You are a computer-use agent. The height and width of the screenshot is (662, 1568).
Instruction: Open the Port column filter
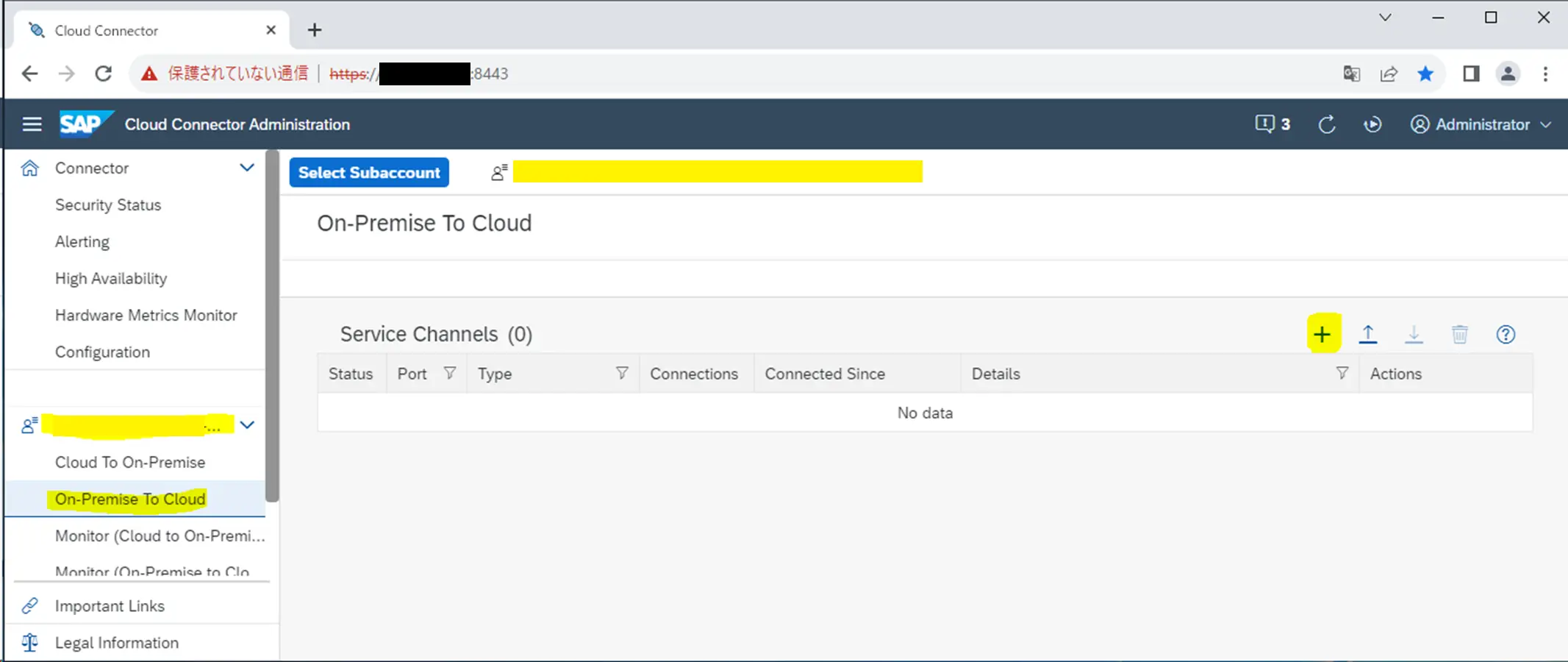tap(449, 373)
